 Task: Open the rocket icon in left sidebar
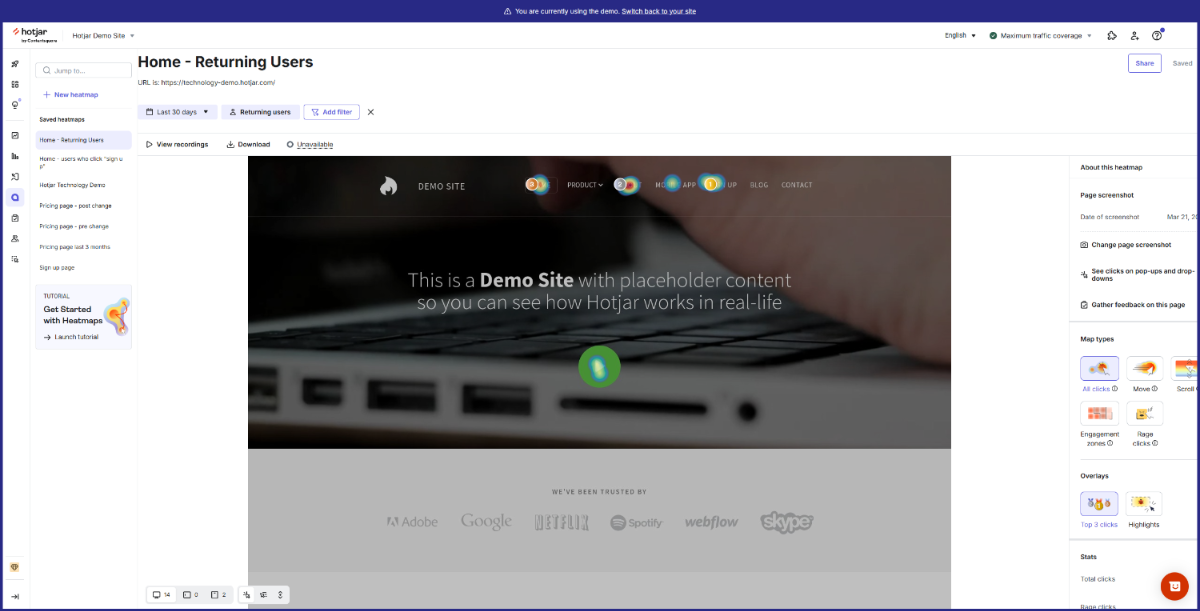pyautogui.click(x=15, y=64)
